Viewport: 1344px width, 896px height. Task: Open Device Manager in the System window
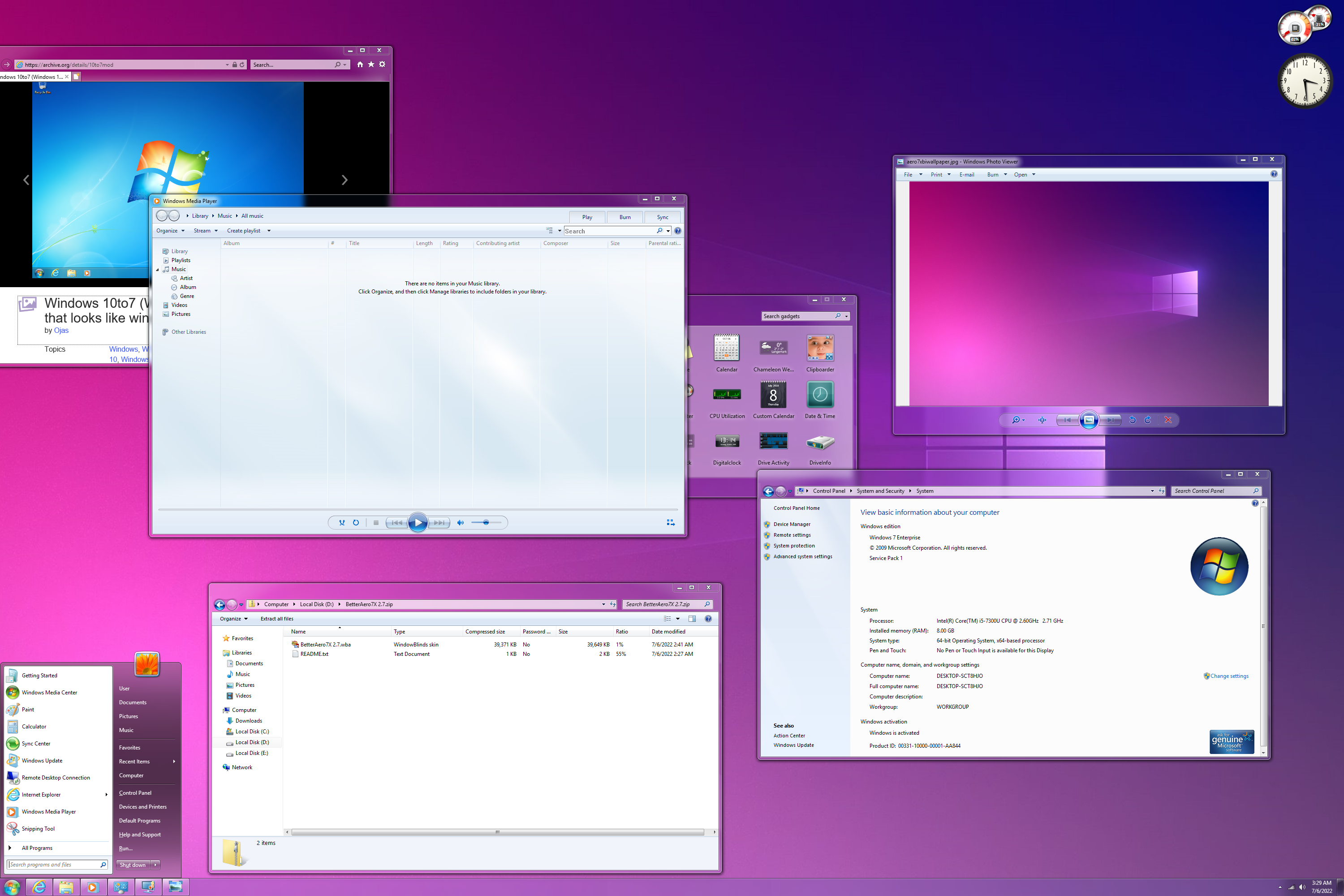792,524
